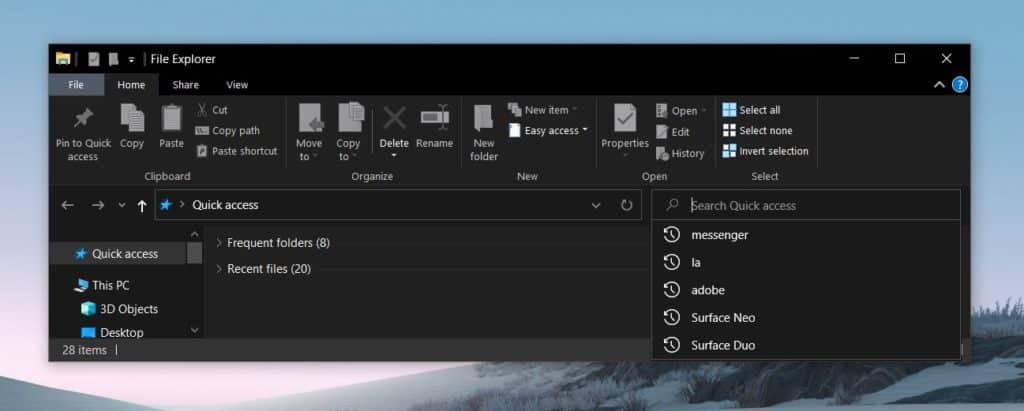Open Properties from the ribbon
1024x411 pixels.
(625, 119)
